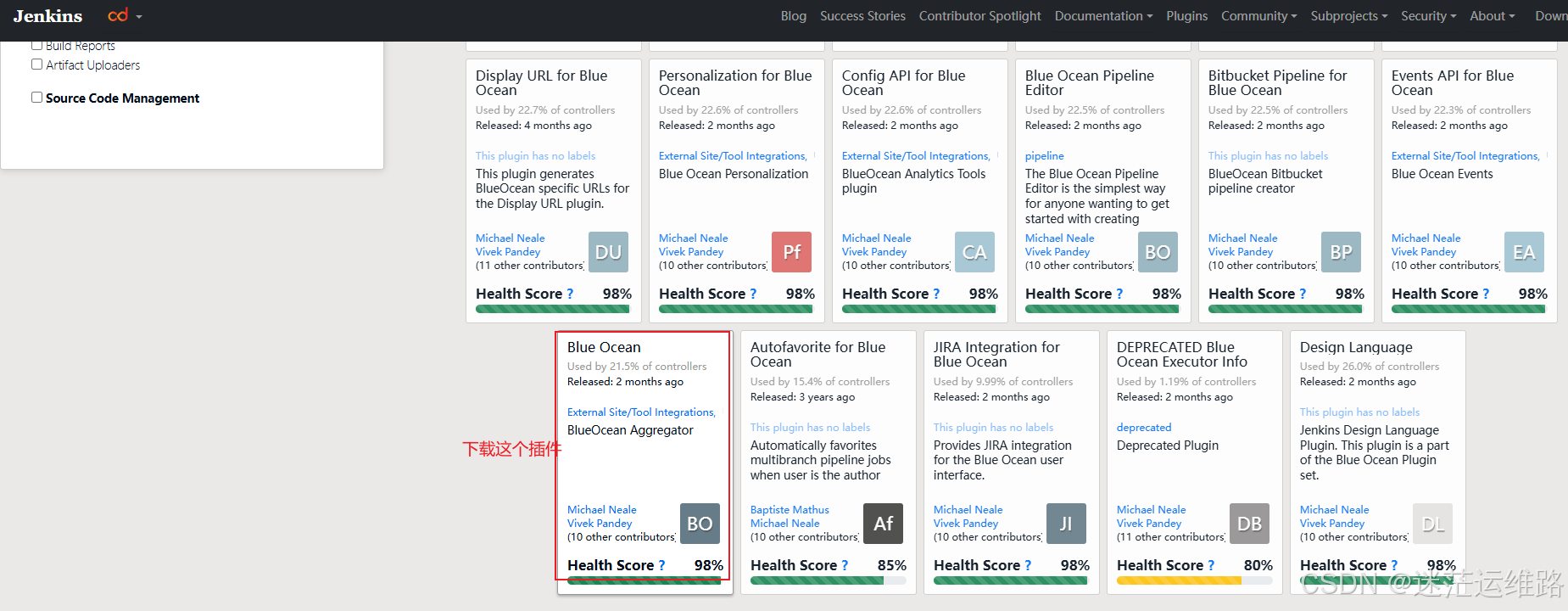Click the BO icon on Blue Ocean Aggregator card
This screenshot has width=1568, height=611.
coord(700,524)
